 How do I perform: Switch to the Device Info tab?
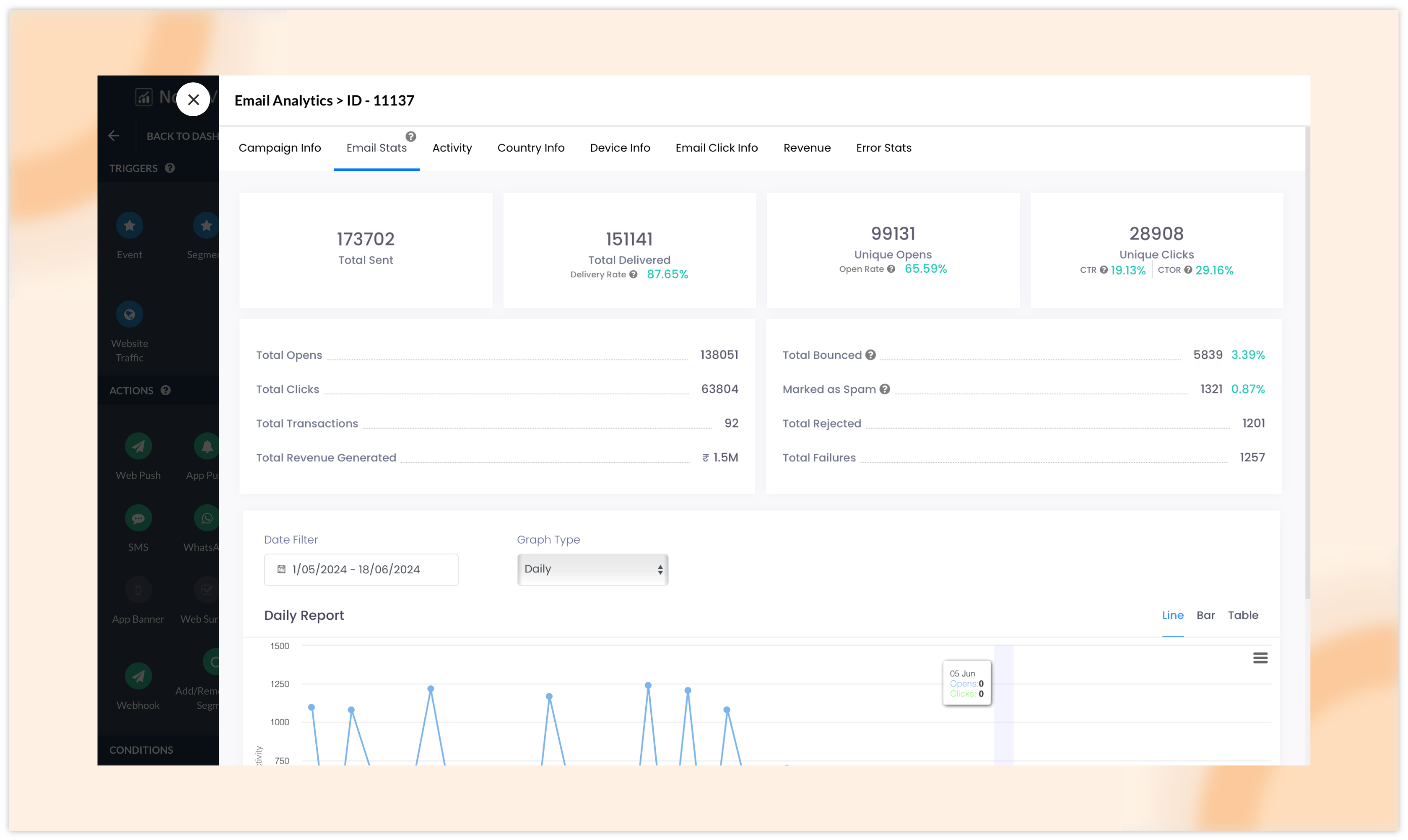coord(619,148)
